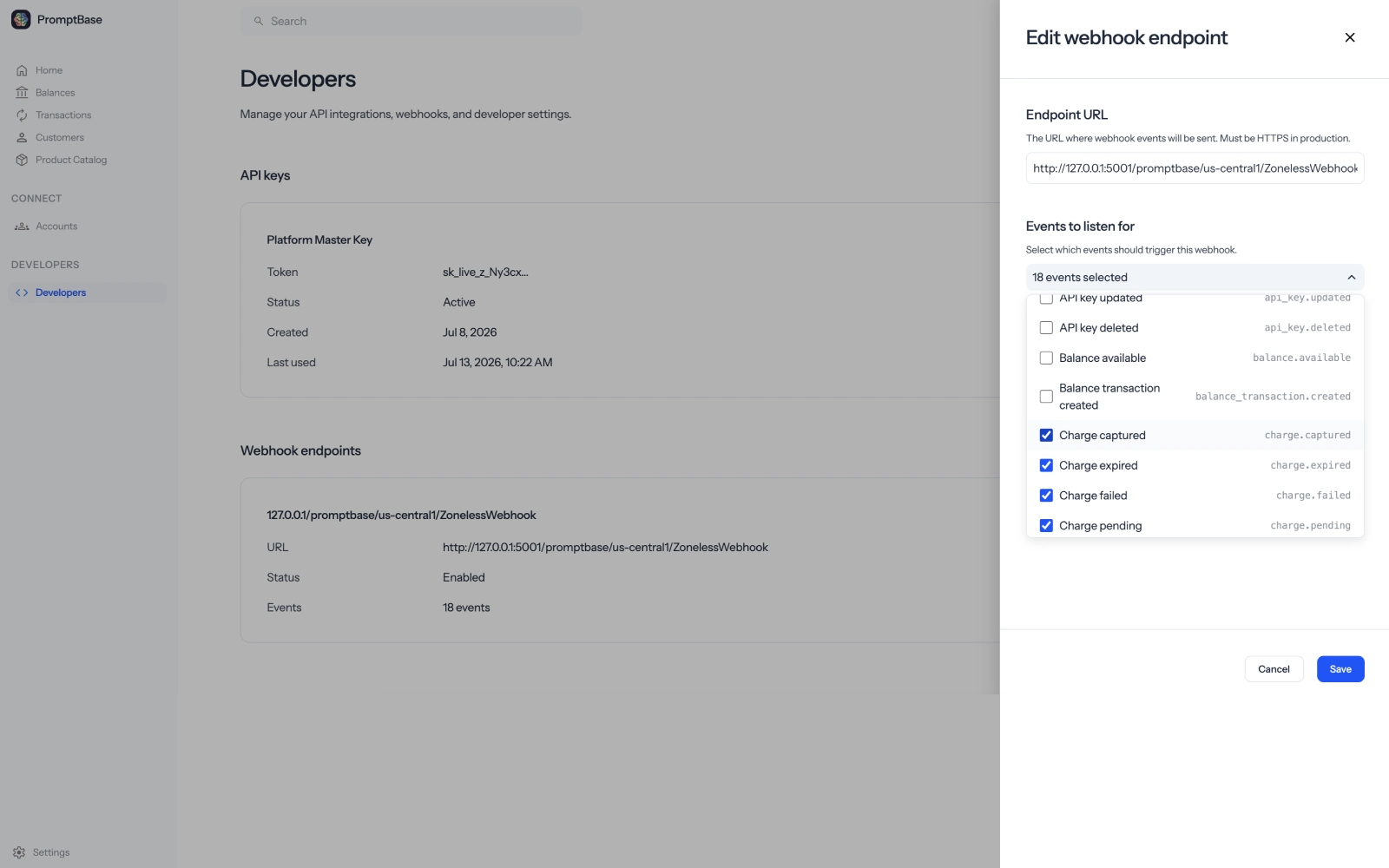Viewport: 1389px width, 868px height.
Task: Check the API key deleted checkbox
Action: point(1046,328)
